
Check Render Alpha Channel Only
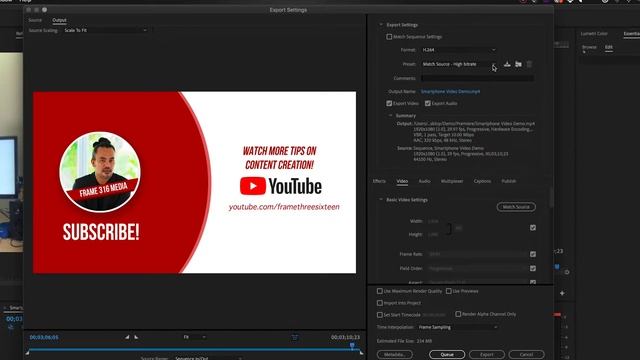pyautogui.click(x=458, y=314)
